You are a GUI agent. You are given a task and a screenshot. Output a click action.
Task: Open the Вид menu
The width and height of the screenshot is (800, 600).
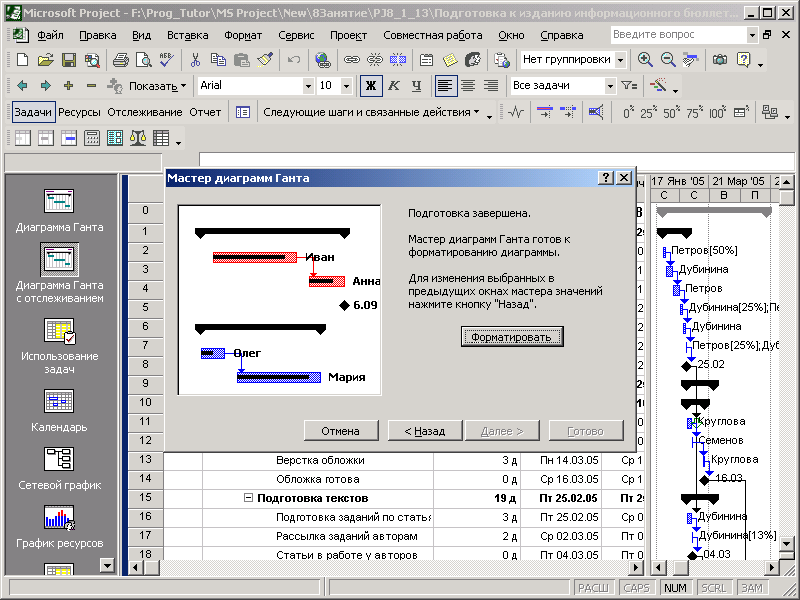141,35
